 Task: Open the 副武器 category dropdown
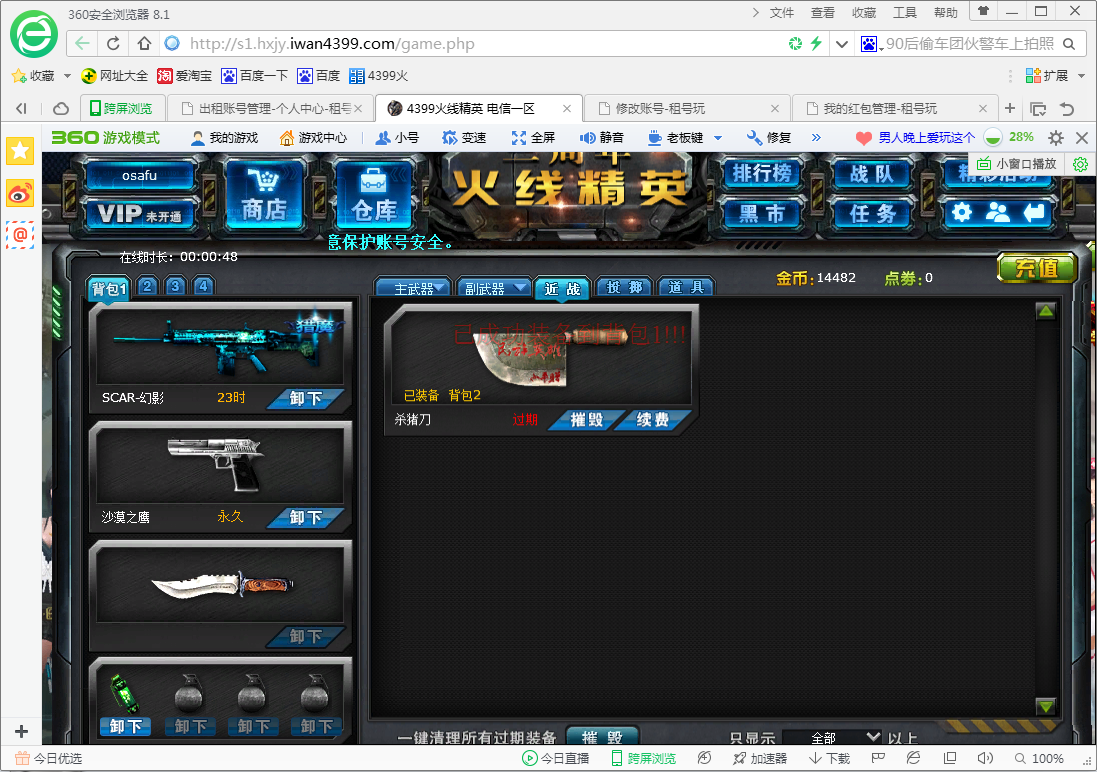tap(494, 288)
